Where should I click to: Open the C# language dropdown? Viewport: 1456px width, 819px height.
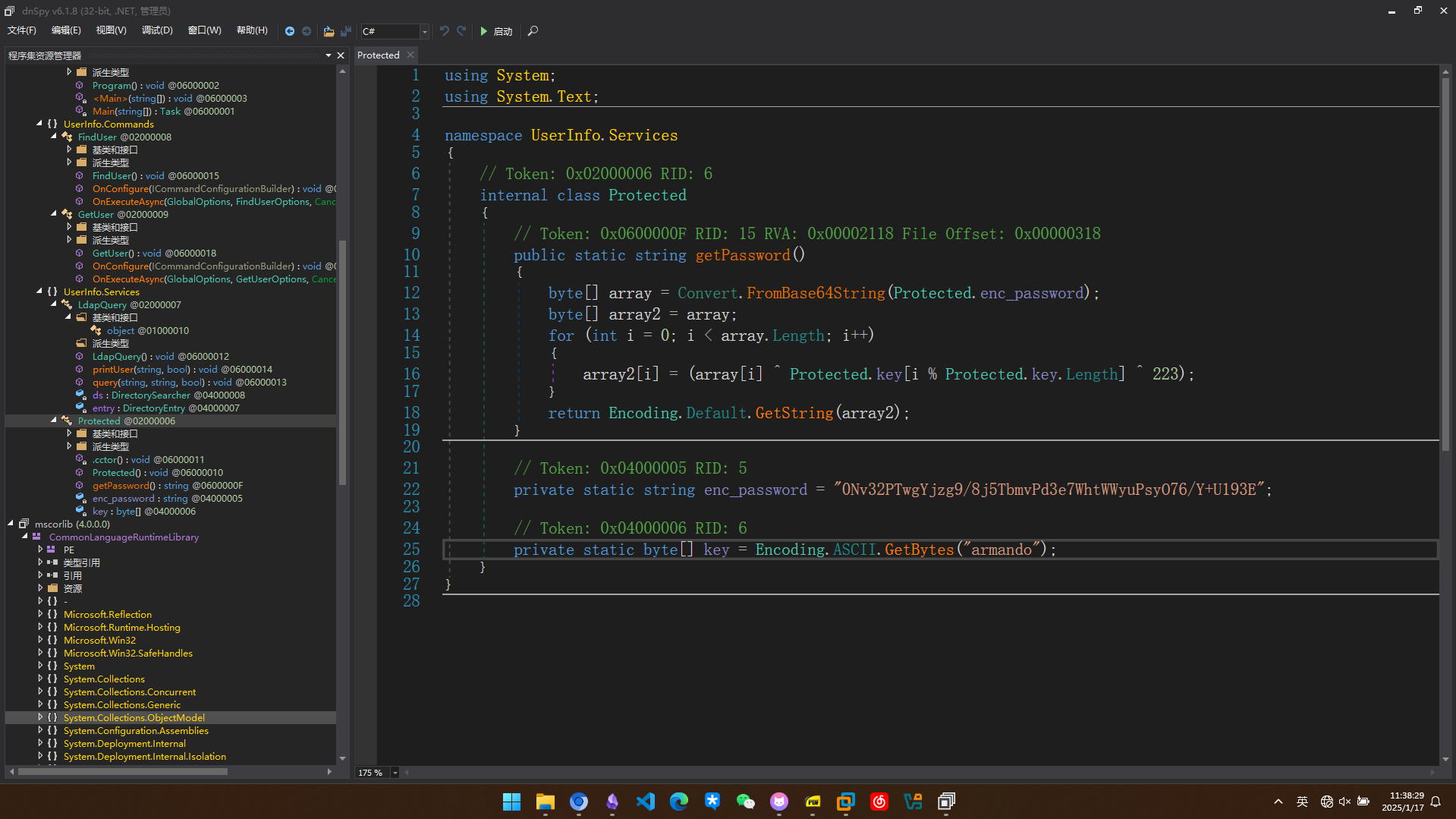[x=424, y=31]
